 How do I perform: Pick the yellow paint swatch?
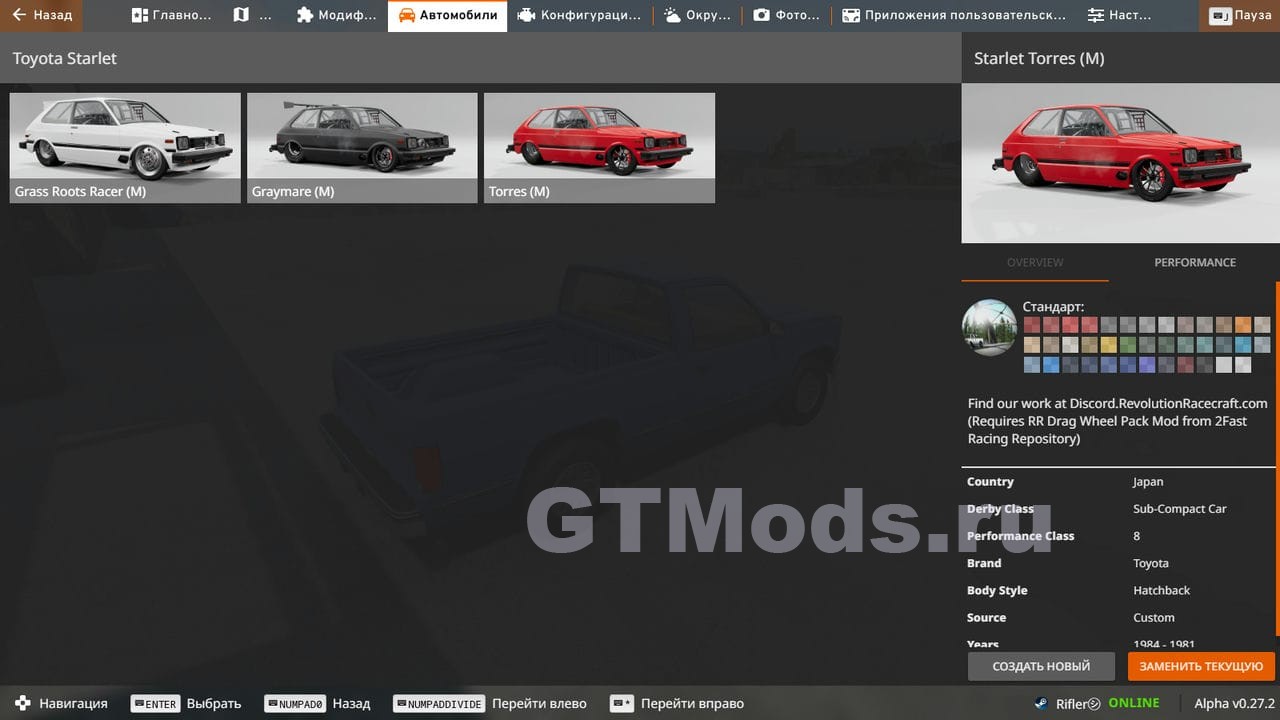click(1109, 345)
